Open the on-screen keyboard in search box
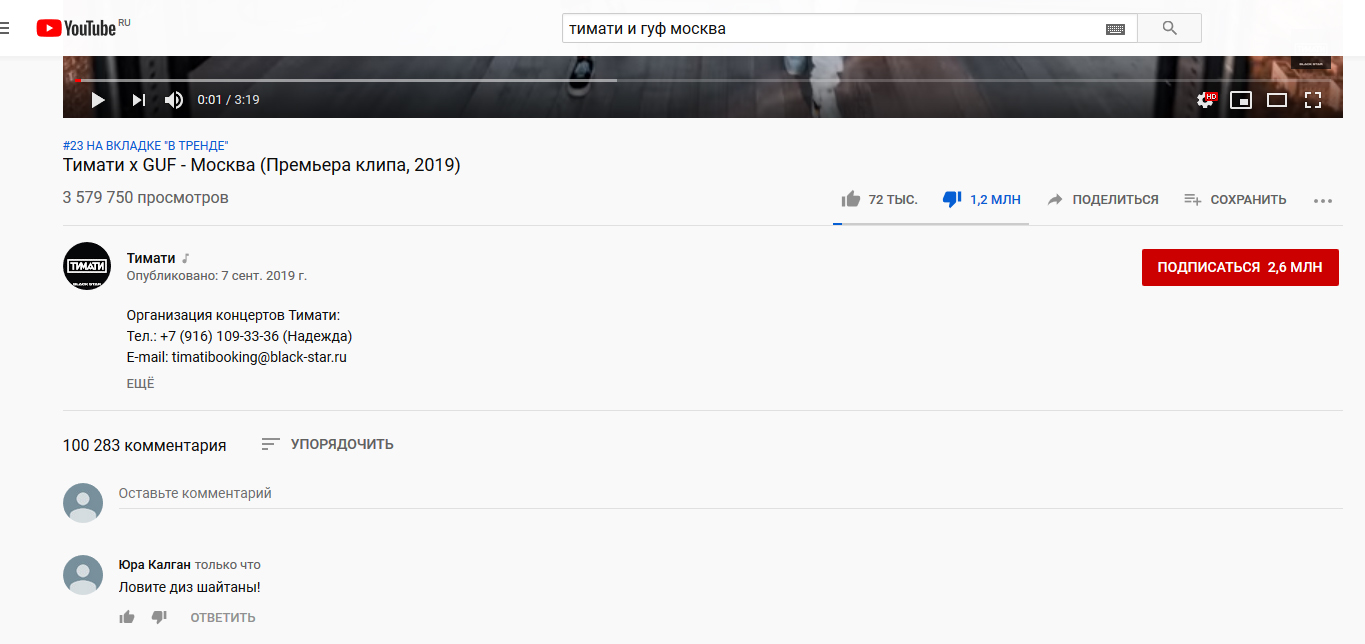Screen dimensions: 1365x644 tap(1115, 29)
